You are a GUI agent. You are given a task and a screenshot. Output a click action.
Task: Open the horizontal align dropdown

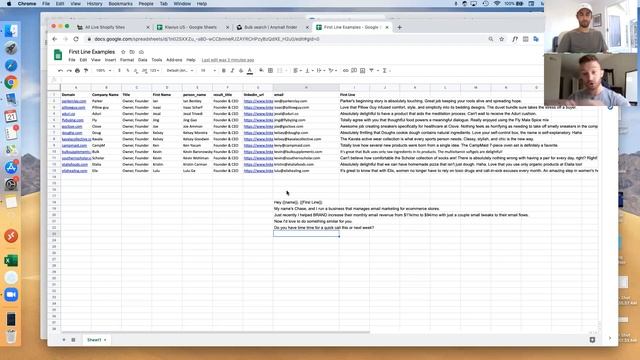(298, 71)
